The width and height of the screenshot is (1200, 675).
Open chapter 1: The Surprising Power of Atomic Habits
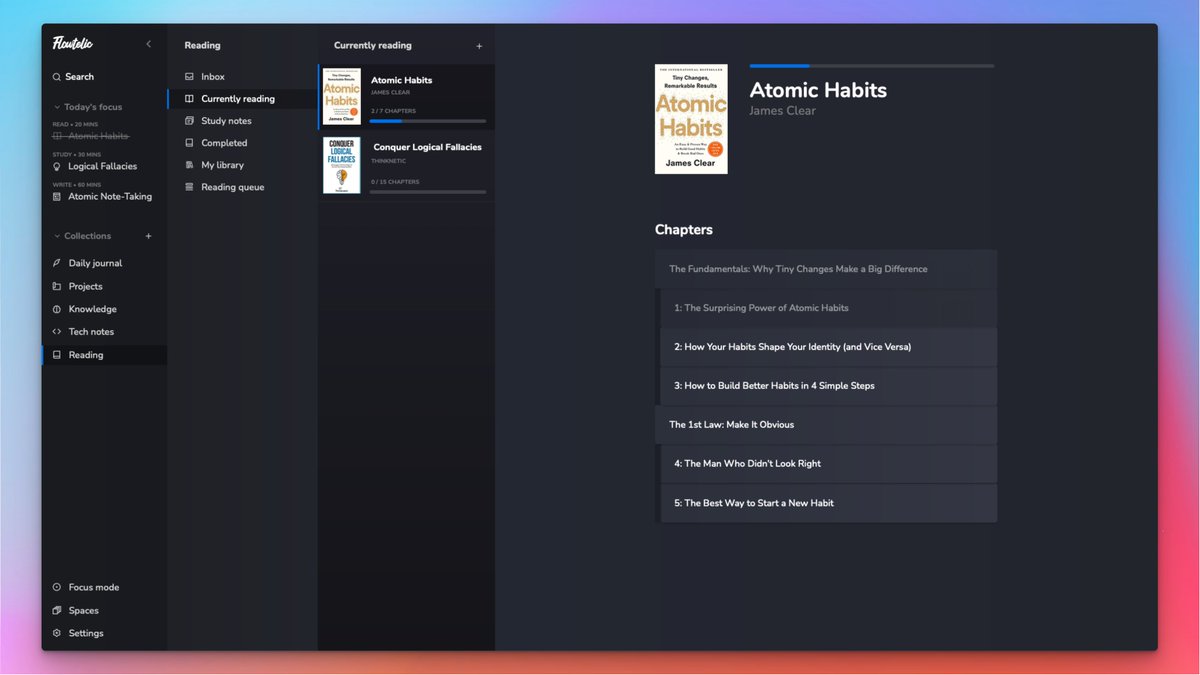click(x=829, y=308)
